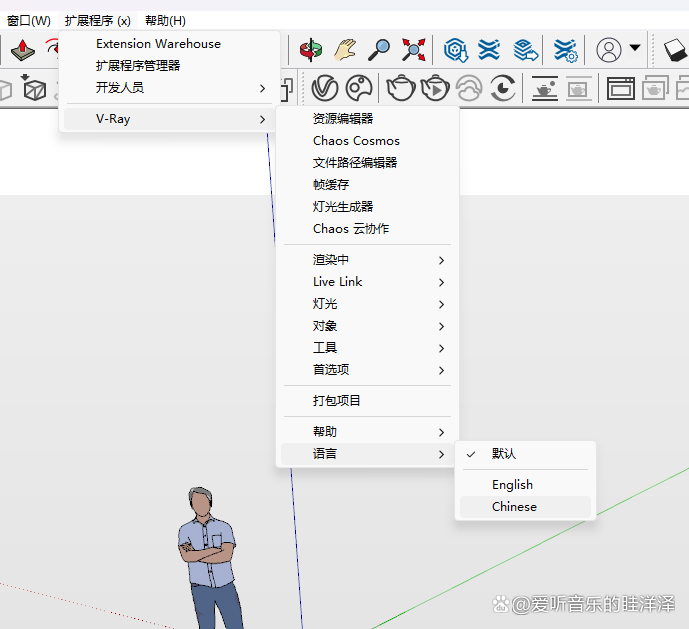Choose Chaos Cosmos menu entry
Viewport: 689px width, 629px height.
367,141
